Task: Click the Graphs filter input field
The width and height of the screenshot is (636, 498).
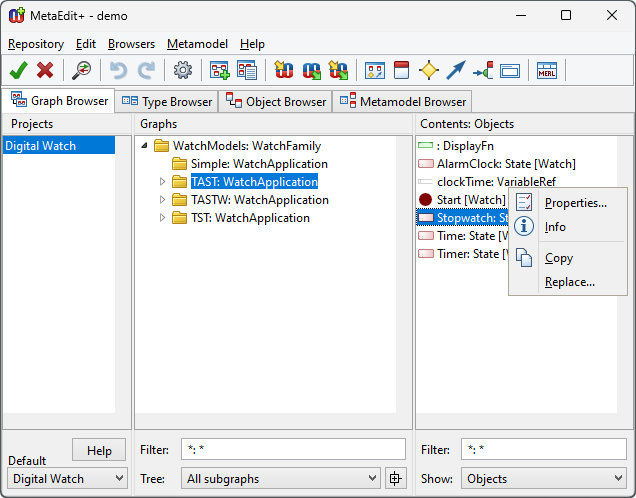Action: (x=292, y=449)
